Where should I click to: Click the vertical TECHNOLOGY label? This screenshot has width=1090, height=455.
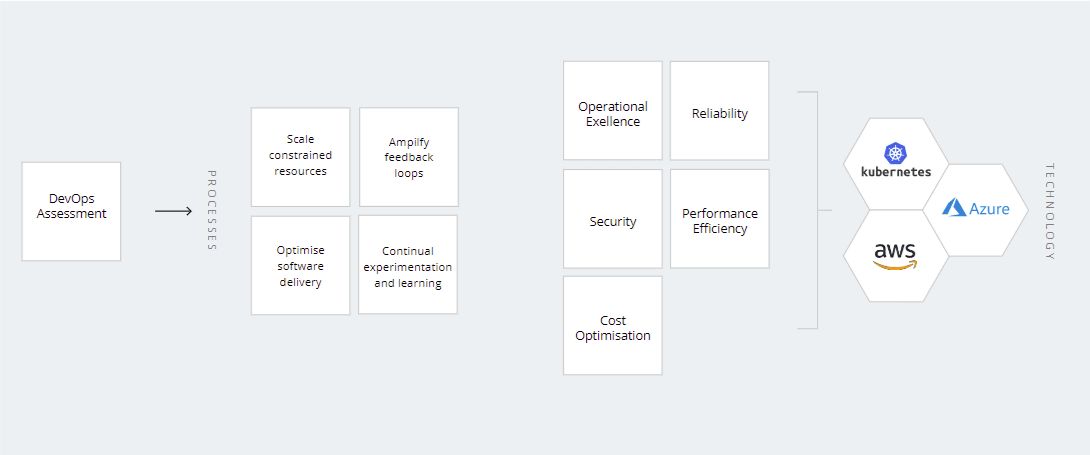point(1049,211)
